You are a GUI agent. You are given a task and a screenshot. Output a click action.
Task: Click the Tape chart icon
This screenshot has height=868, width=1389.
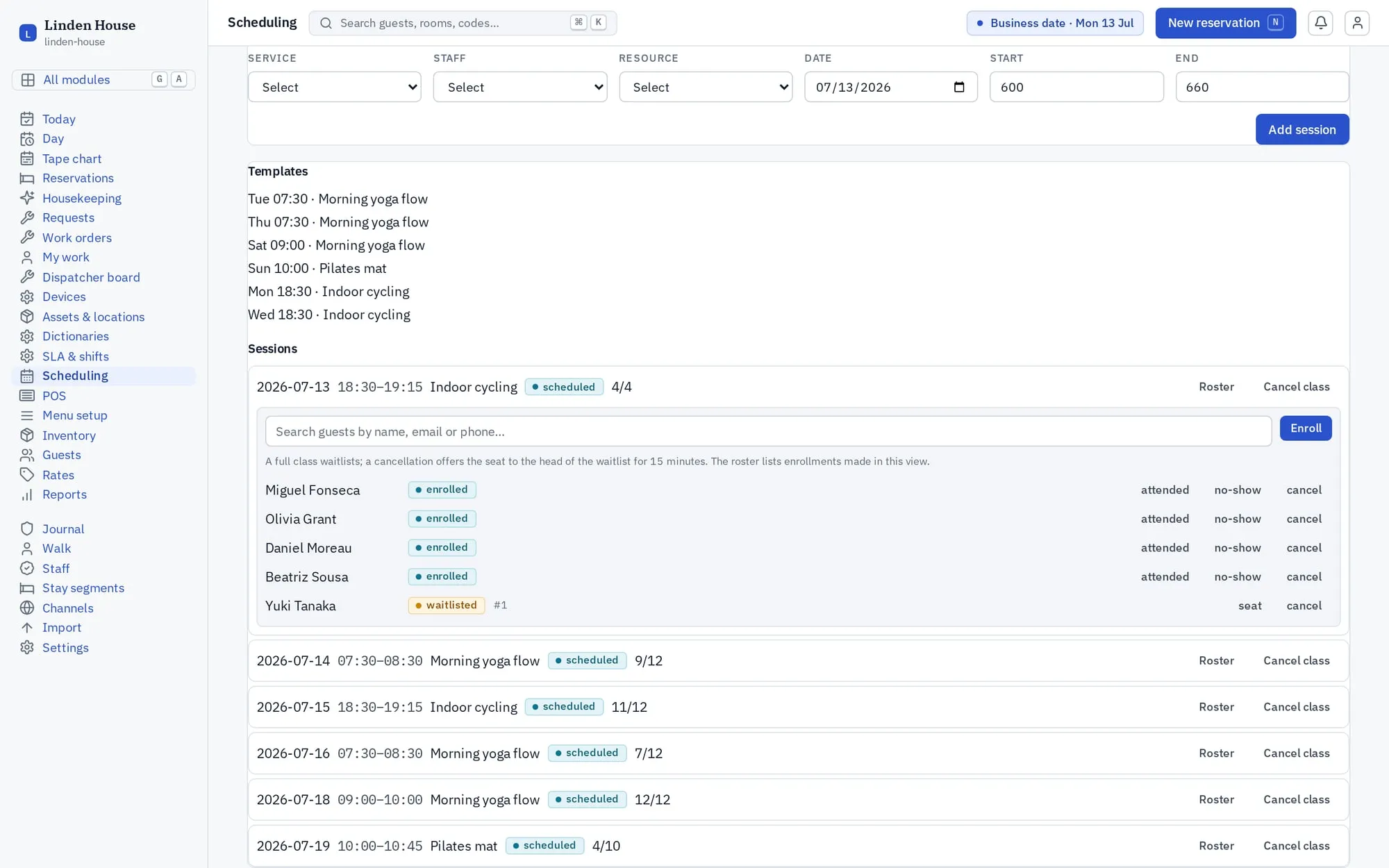pos(27,158)
